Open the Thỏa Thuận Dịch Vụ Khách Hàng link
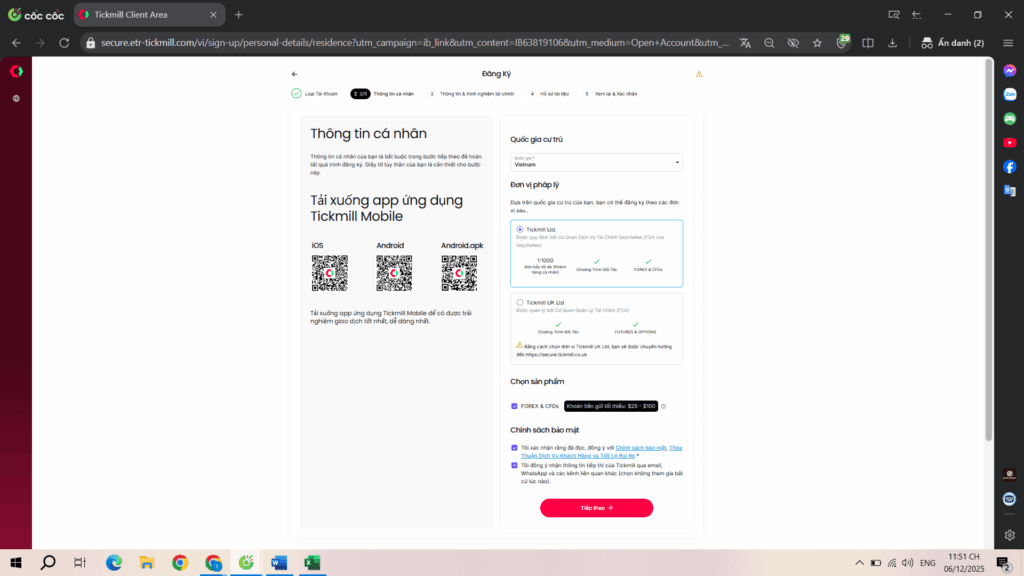 578,456
